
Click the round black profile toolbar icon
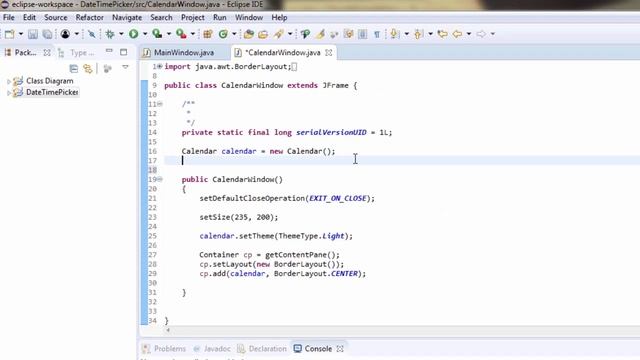(65, 34)
